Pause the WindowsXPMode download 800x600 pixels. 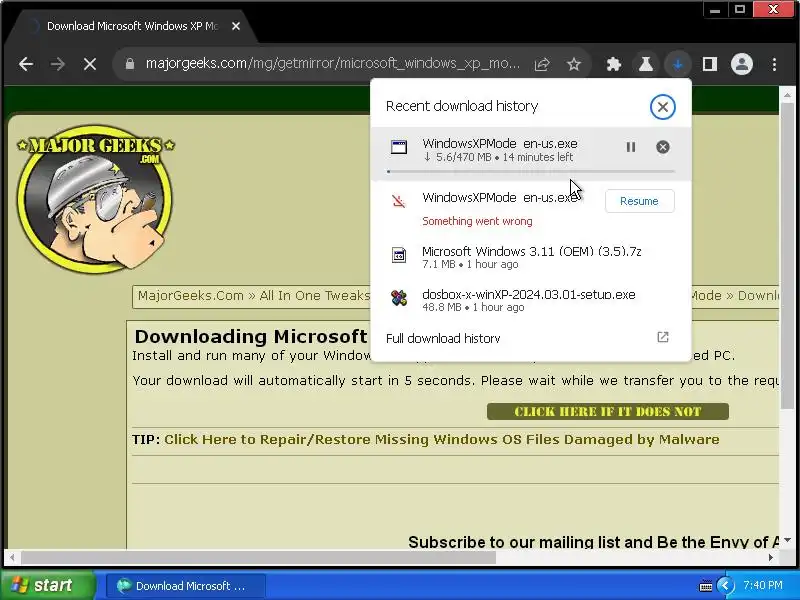(x=631, y=147)
